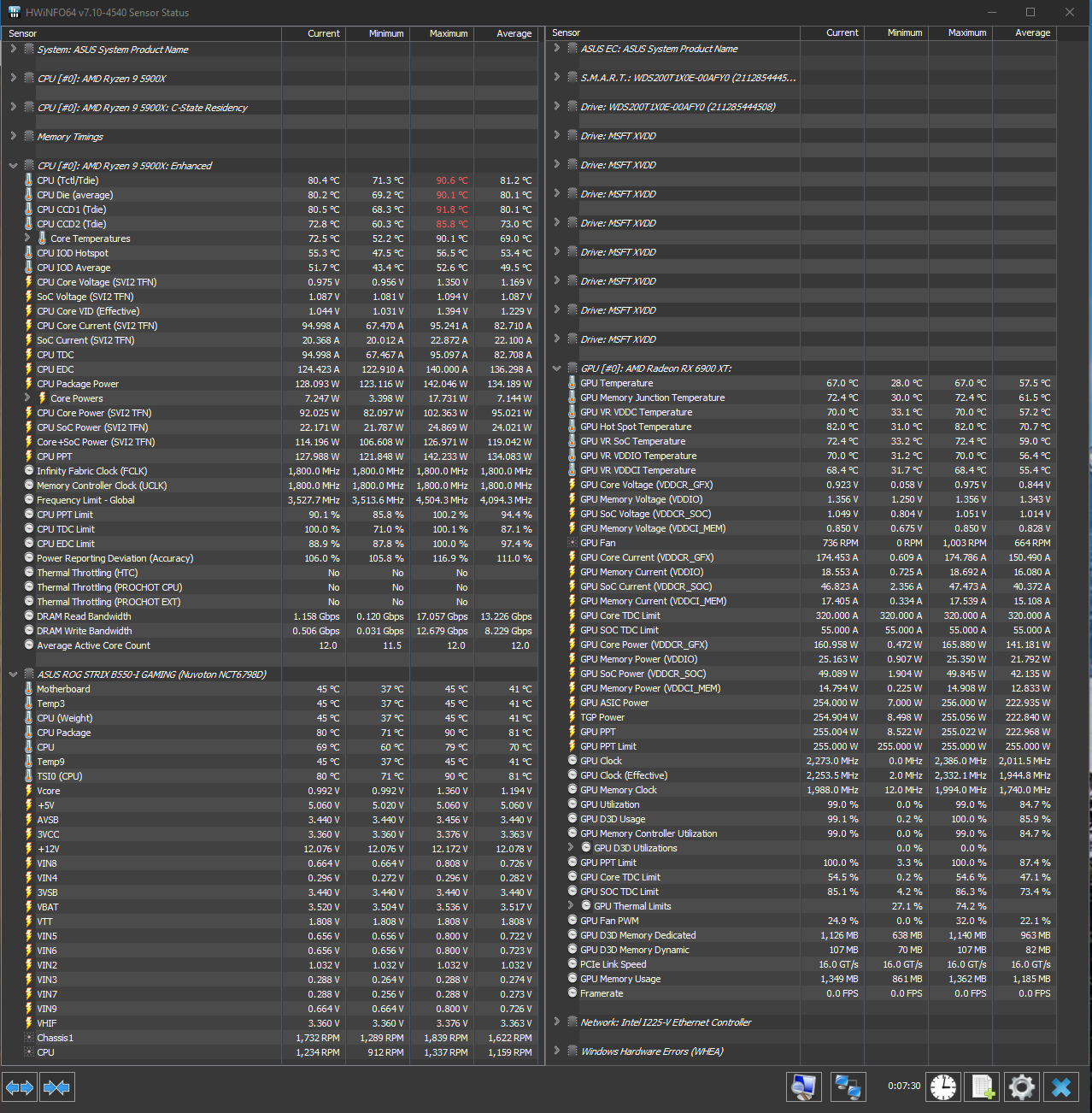Click the expand columns arrows button

[20, 1087]
